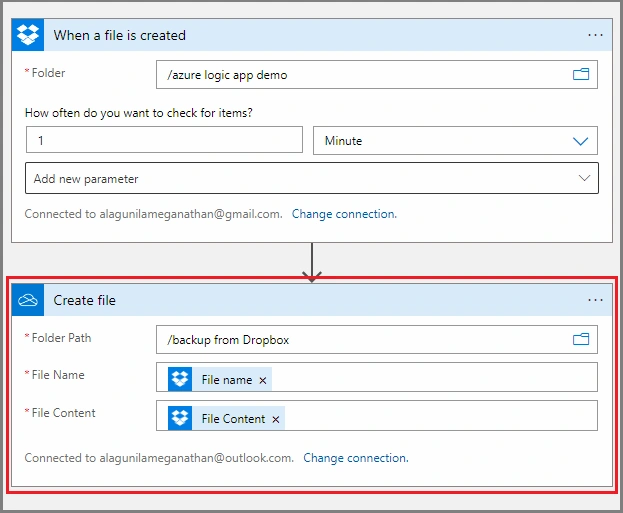This screenshot has width=623, height=513.
Task: Click the Folder Path label
Action: (x=61, y=338)
